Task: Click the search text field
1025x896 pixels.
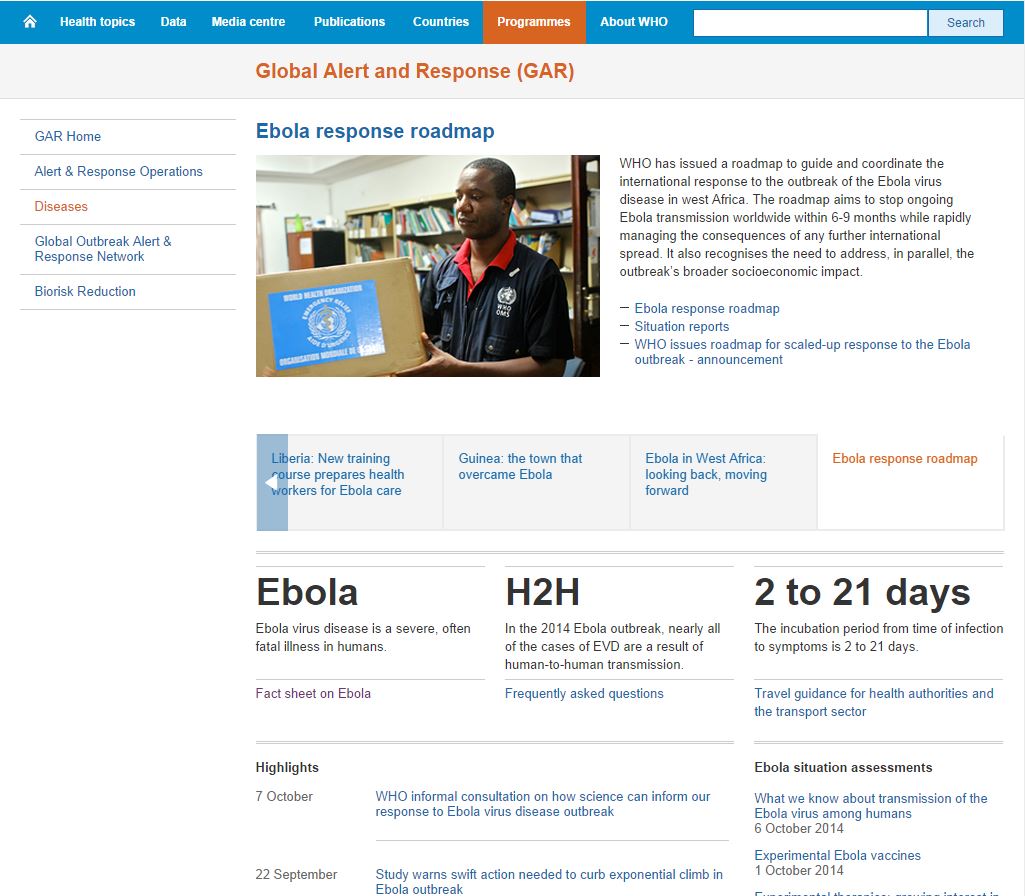Action: click(x=810, y=23)
